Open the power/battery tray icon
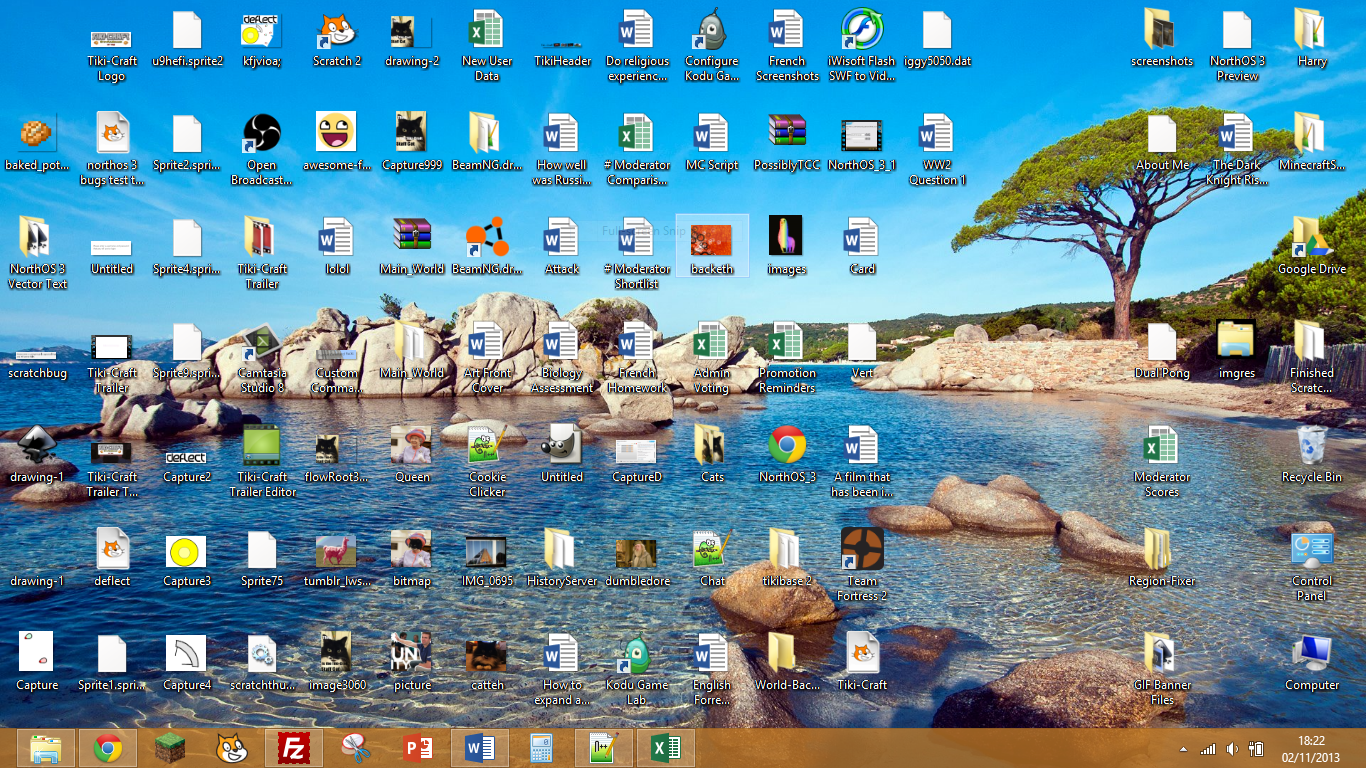This screenshot has height=768, width=1366. (x=1256, y=749)
